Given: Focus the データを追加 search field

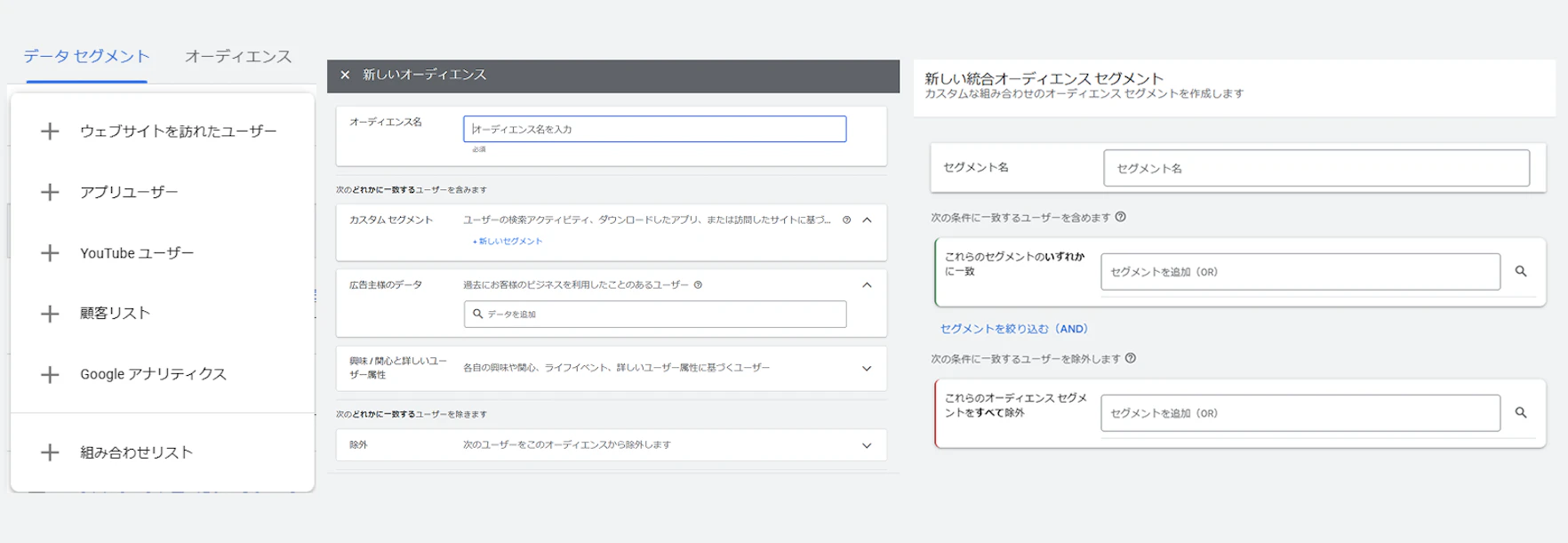Looking at the screenshot, I should point(655,314).
